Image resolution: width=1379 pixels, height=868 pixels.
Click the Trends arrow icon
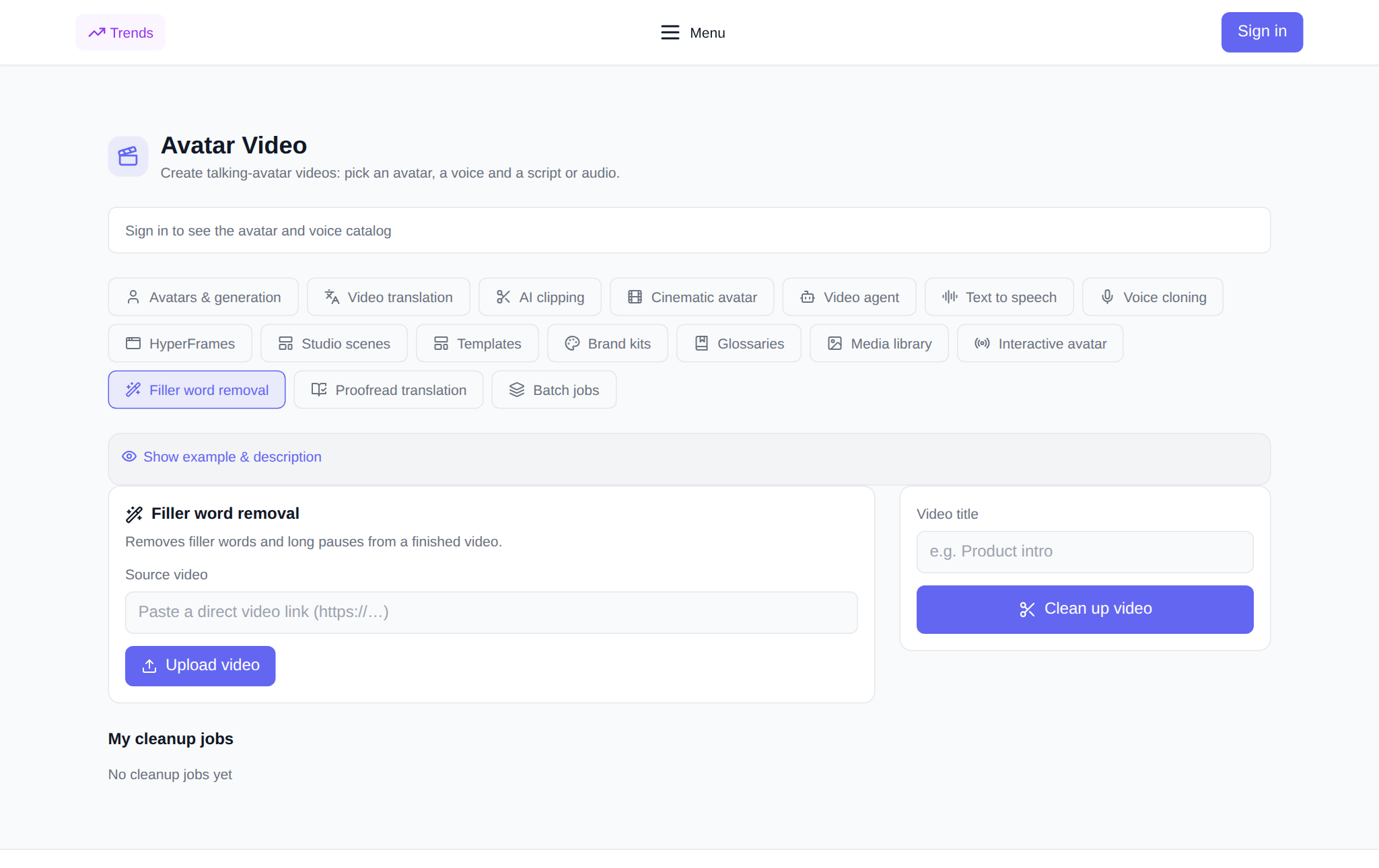pyautogui.click(x=97, y=32)
